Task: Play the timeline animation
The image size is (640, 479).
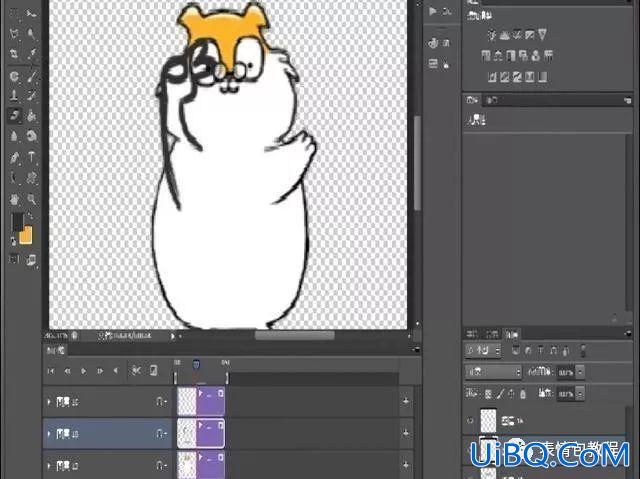Action: coord(84,371)
